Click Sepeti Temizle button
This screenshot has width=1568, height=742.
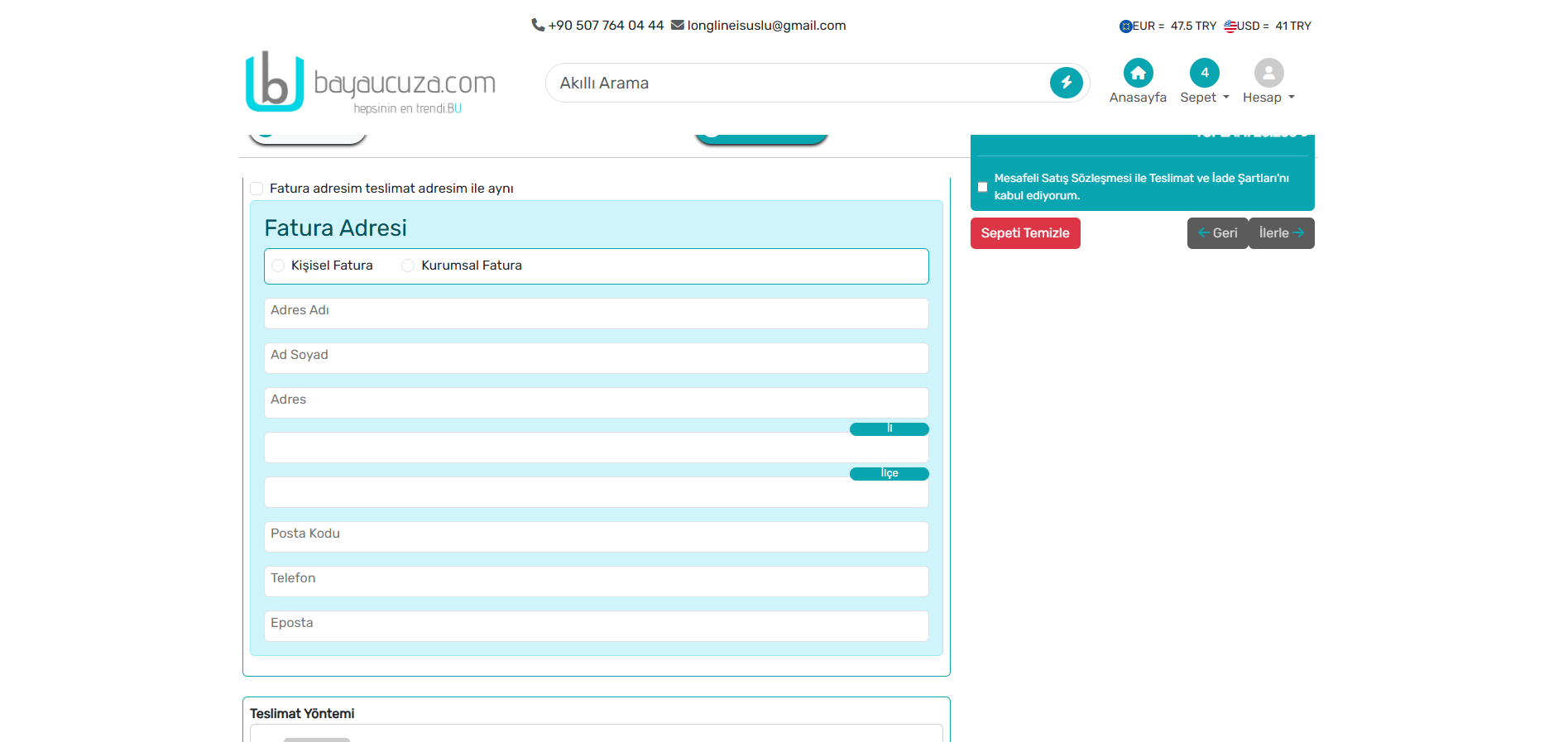pos(1025,233)
